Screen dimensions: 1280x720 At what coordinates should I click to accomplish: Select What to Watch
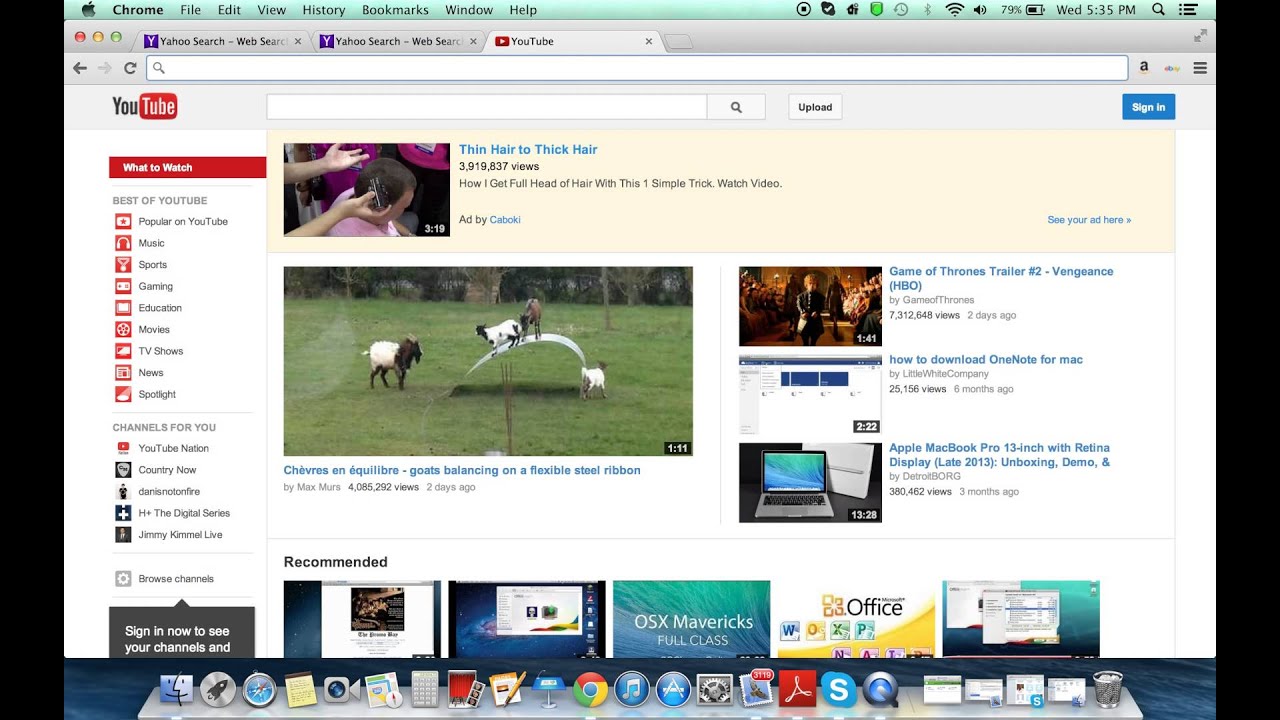click(188, 167)
